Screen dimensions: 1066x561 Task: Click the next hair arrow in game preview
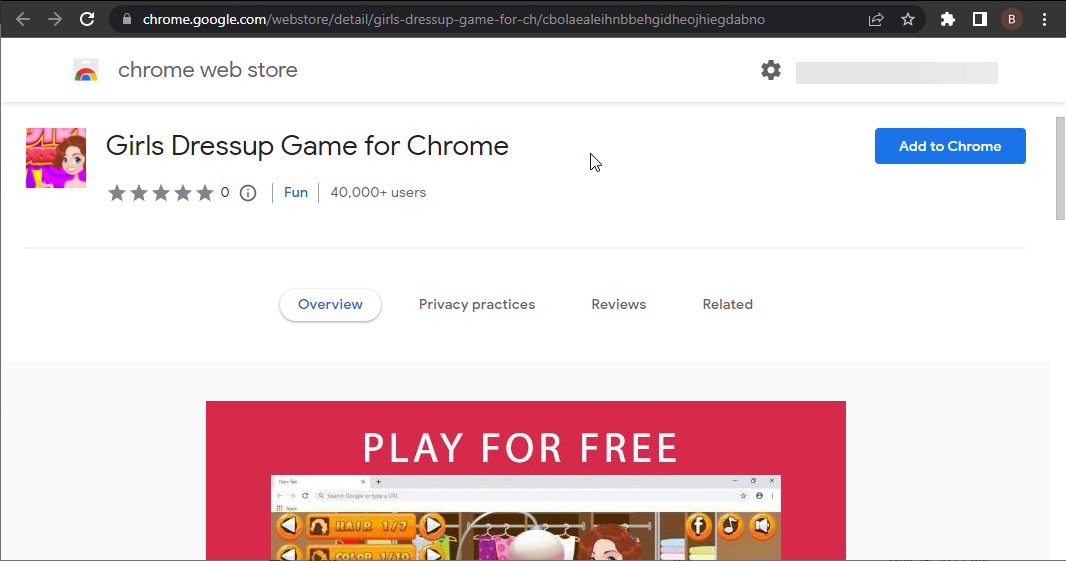[432, 525]
